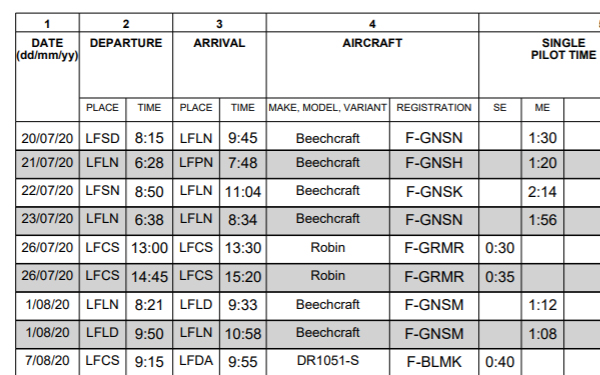Viewport: 600px width, 375px height.
Task: Click the LFPN arrival place cell
Action: (x=196, y=165)
